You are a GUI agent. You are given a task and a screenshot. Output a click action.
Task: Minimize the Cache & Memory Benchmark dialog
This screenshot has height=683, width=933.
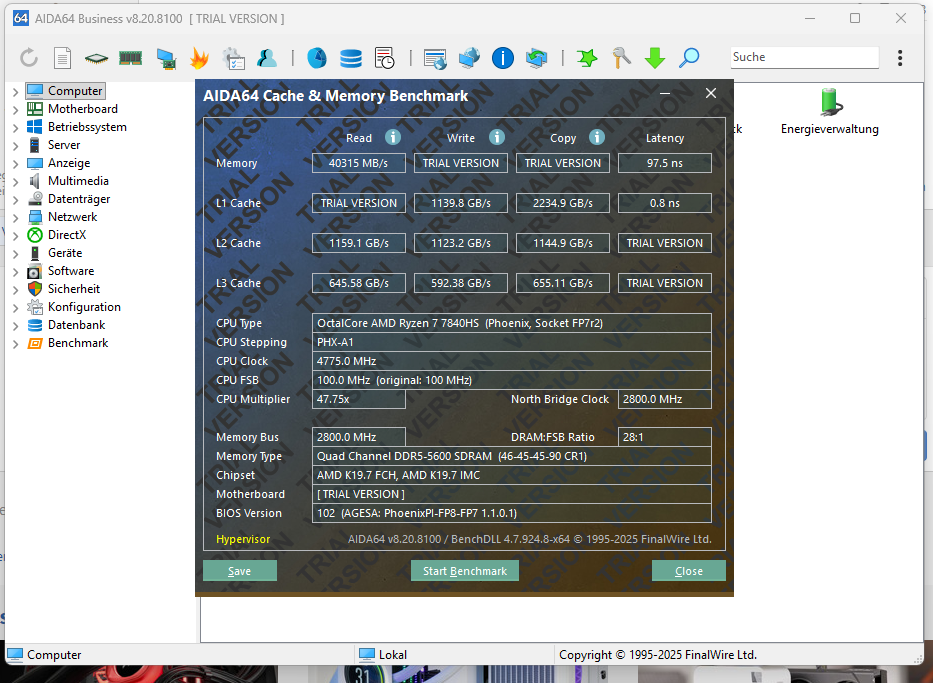pos(665,93)
